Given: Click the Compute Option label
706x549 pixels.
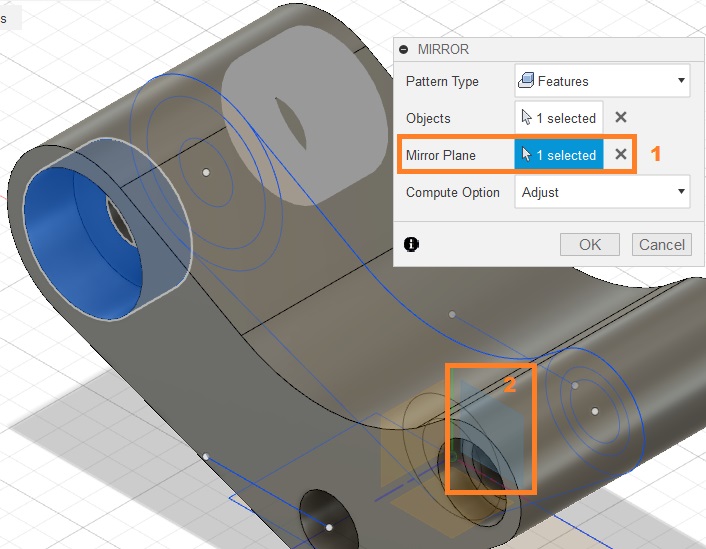Looking at the screenshot, I should point(453,192).
